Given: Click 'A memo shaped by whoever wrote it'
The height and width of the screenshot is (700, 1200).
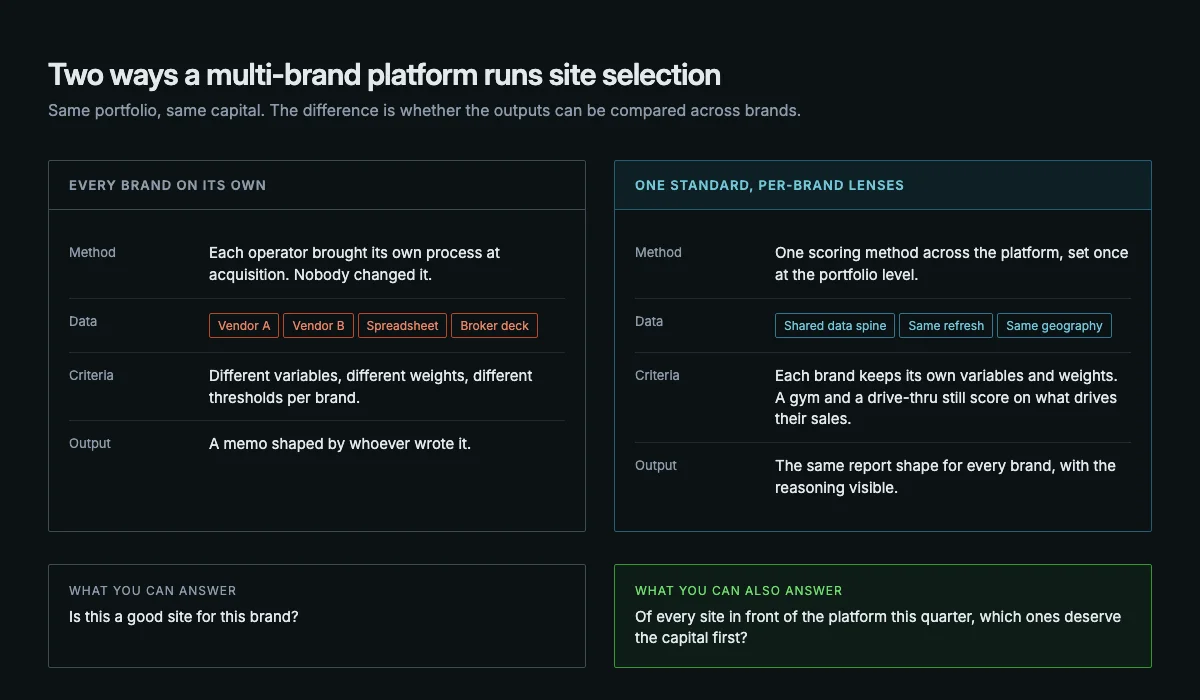Looking at the screenshot, I should tap(340, 444).
